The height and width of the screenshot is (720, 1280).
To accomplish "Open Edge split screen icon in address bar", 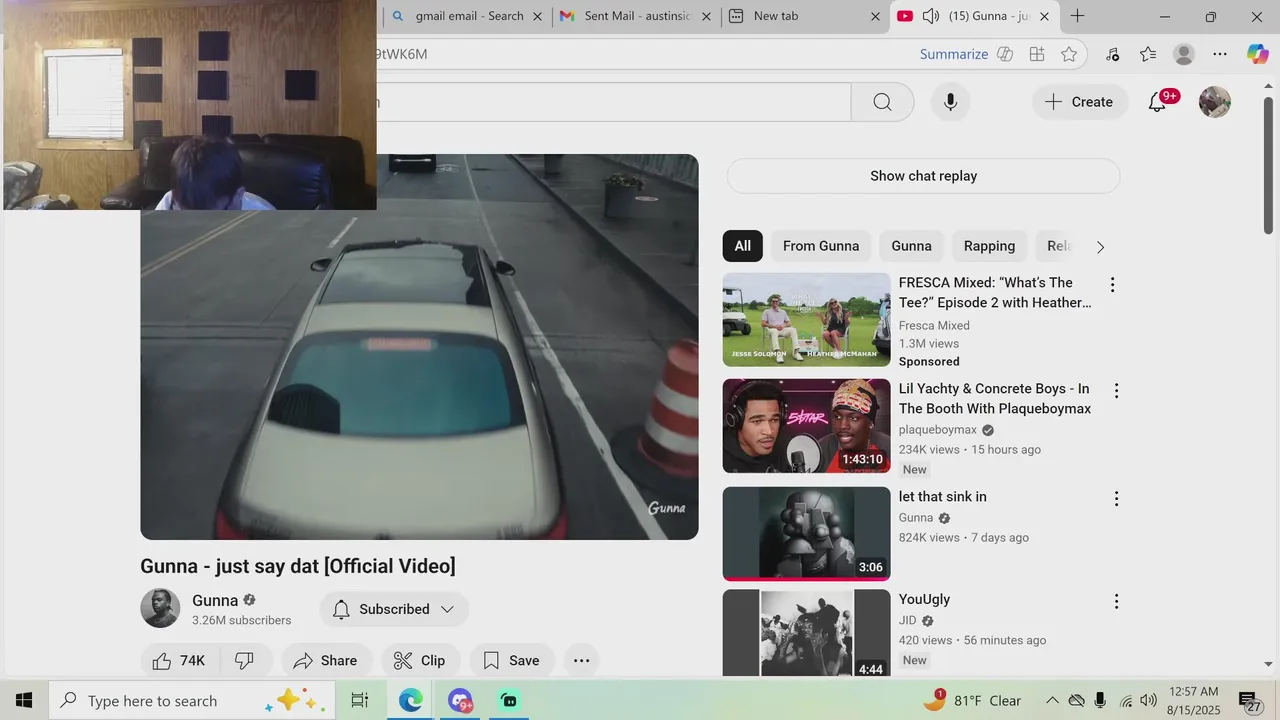I will 1005,54.
